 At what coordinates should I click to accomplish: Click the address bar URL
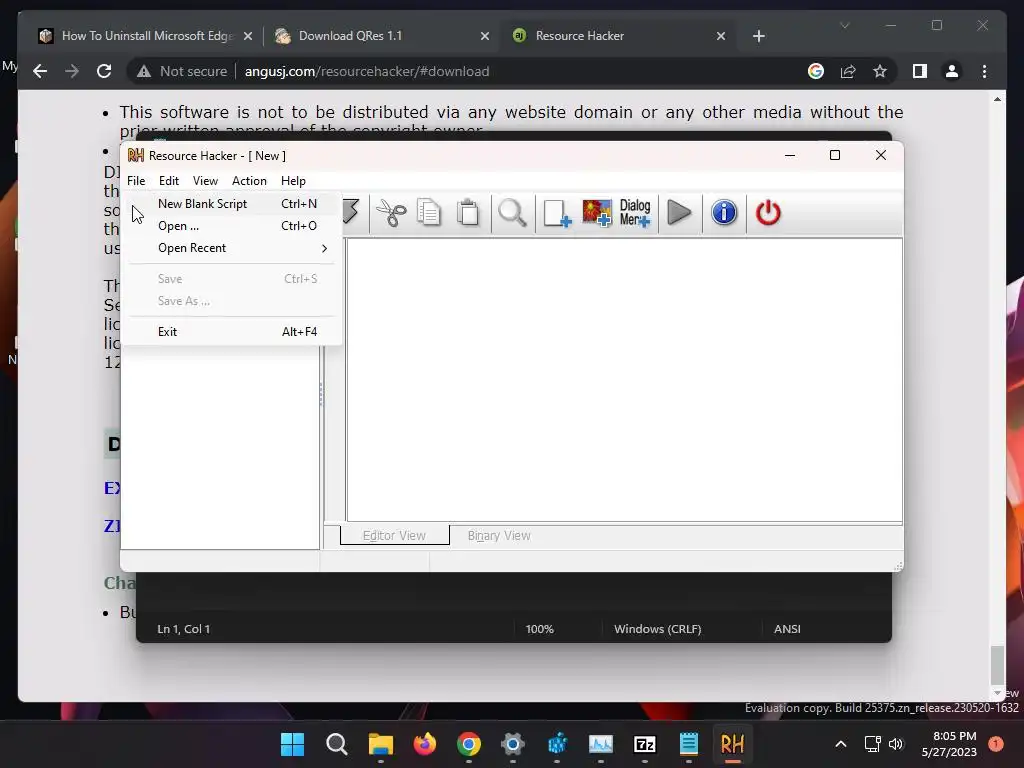[x=367, y=71]
